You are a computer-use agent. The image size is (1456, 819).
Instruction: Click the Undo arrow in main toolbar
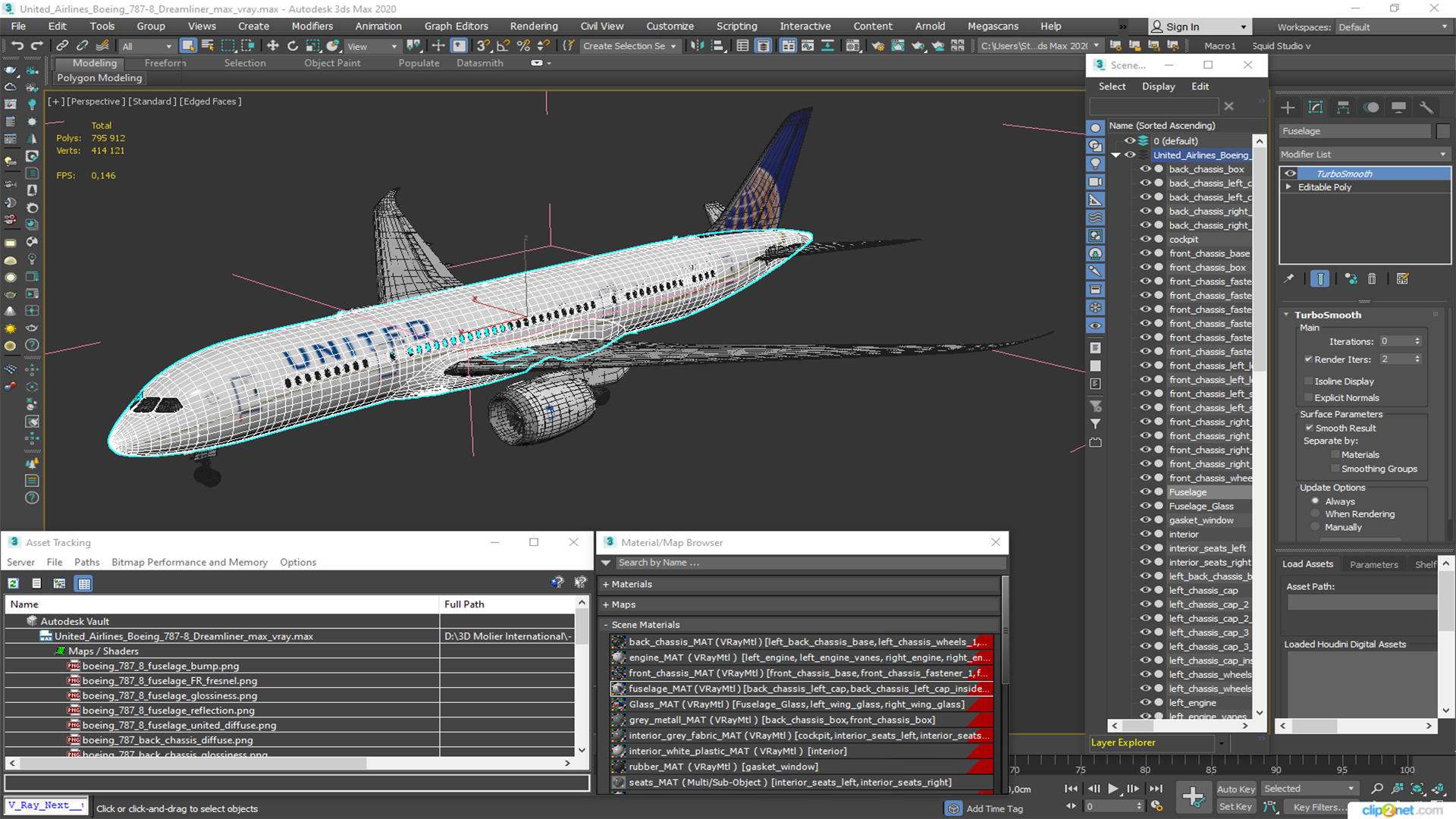pos(17,45)
